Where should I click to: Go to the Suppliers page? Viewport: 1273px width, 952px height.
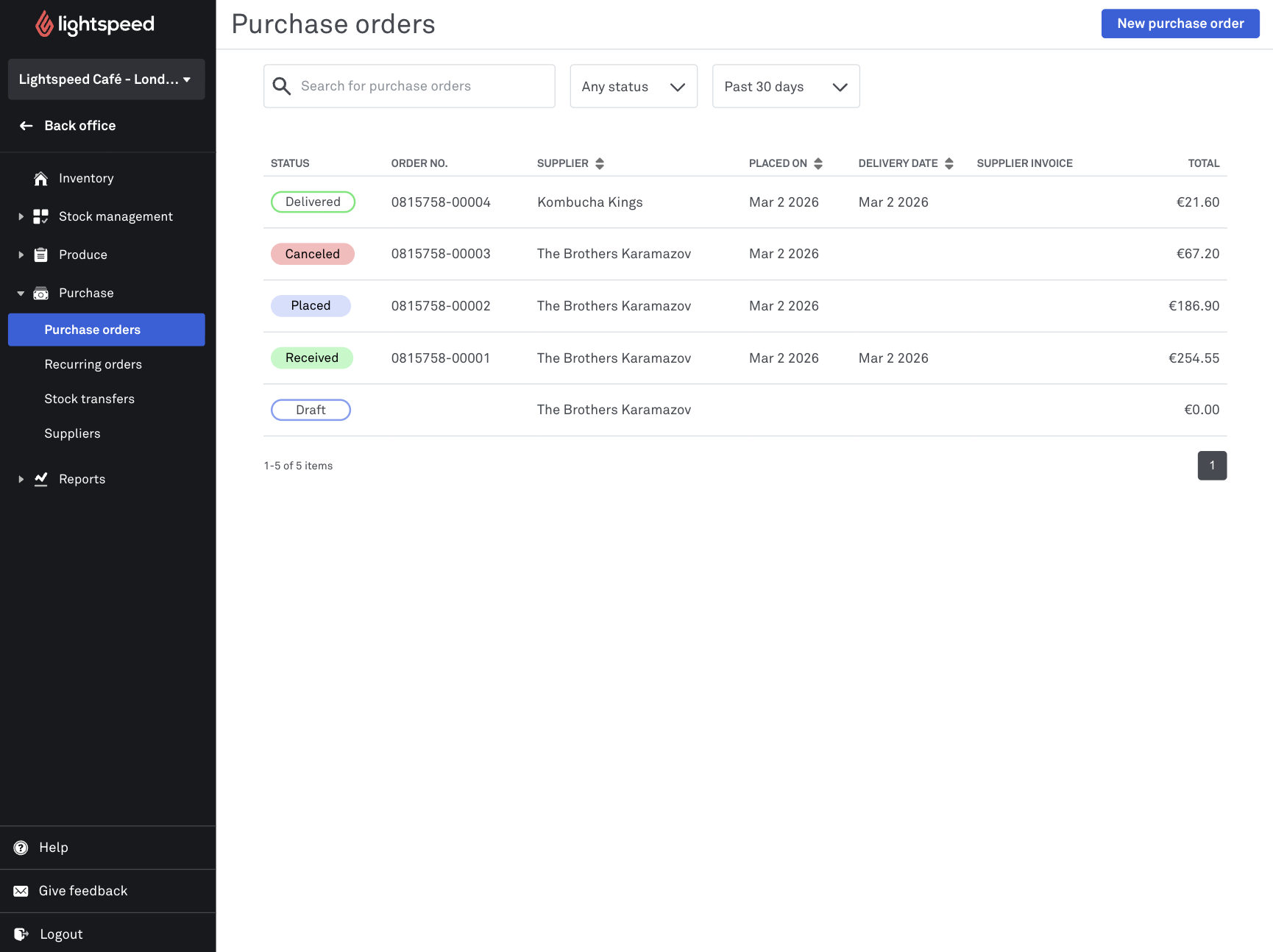pyautogui.click(x=72, y=433)
